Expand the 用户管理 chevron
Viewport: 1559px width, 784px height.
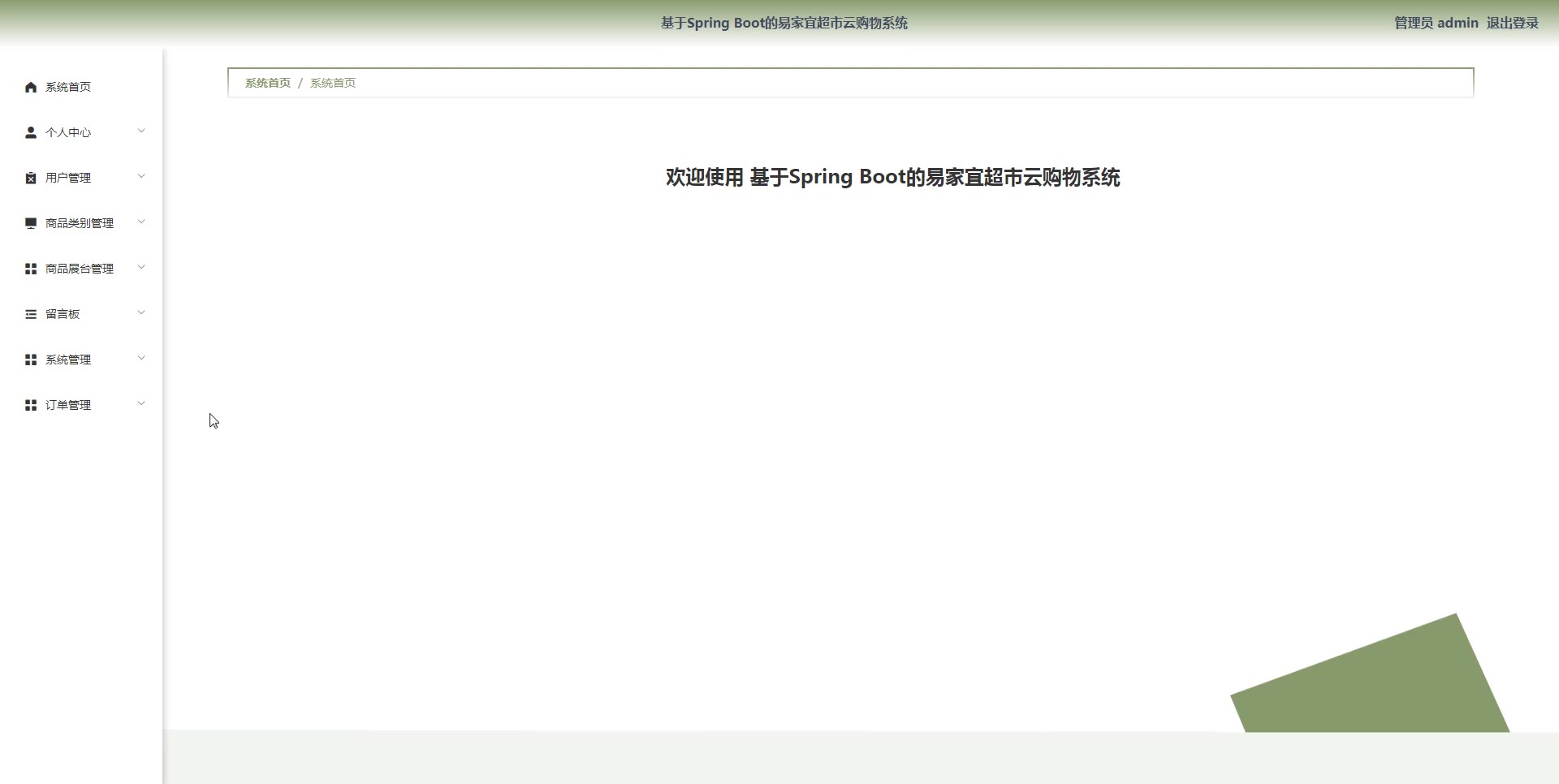(x=141, y=176)
